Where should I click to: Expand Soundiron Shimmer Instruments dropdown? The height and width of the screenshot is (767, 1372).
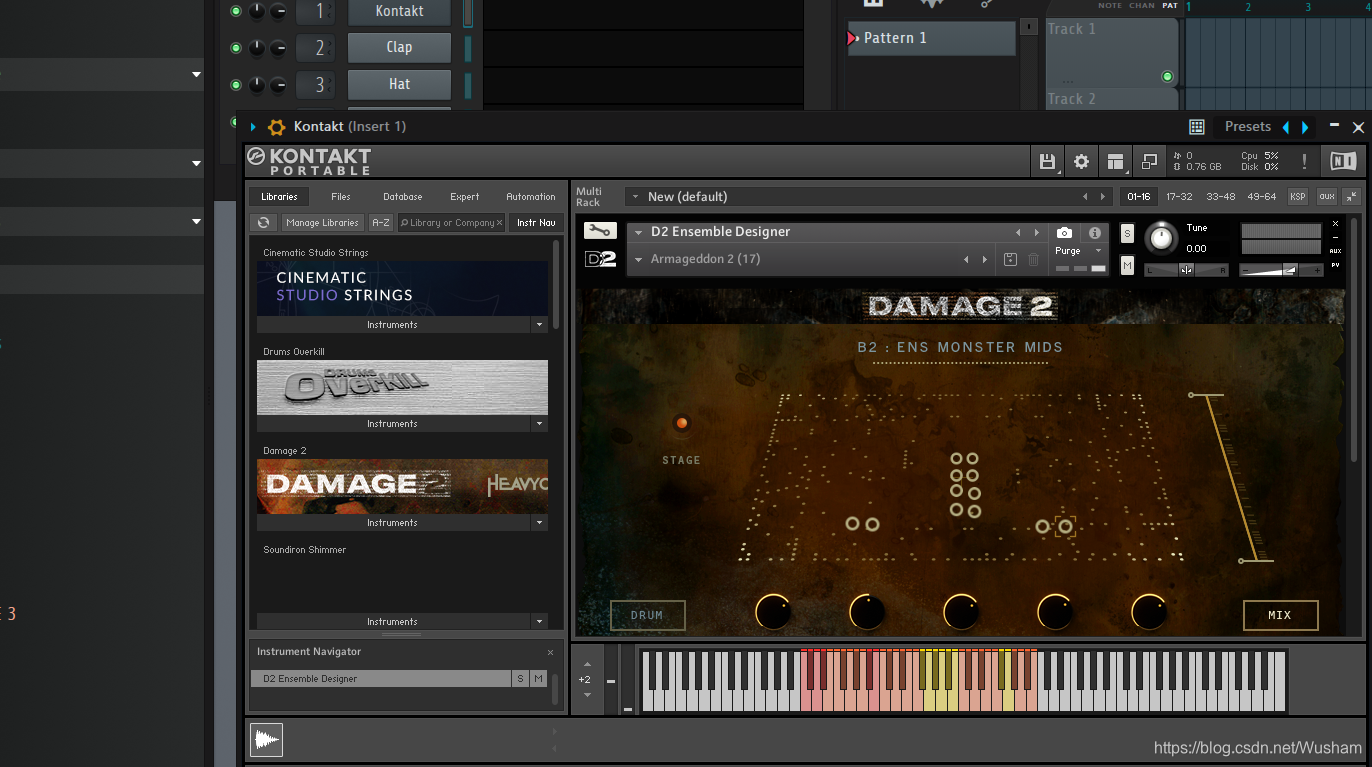[x=540, y=622]
